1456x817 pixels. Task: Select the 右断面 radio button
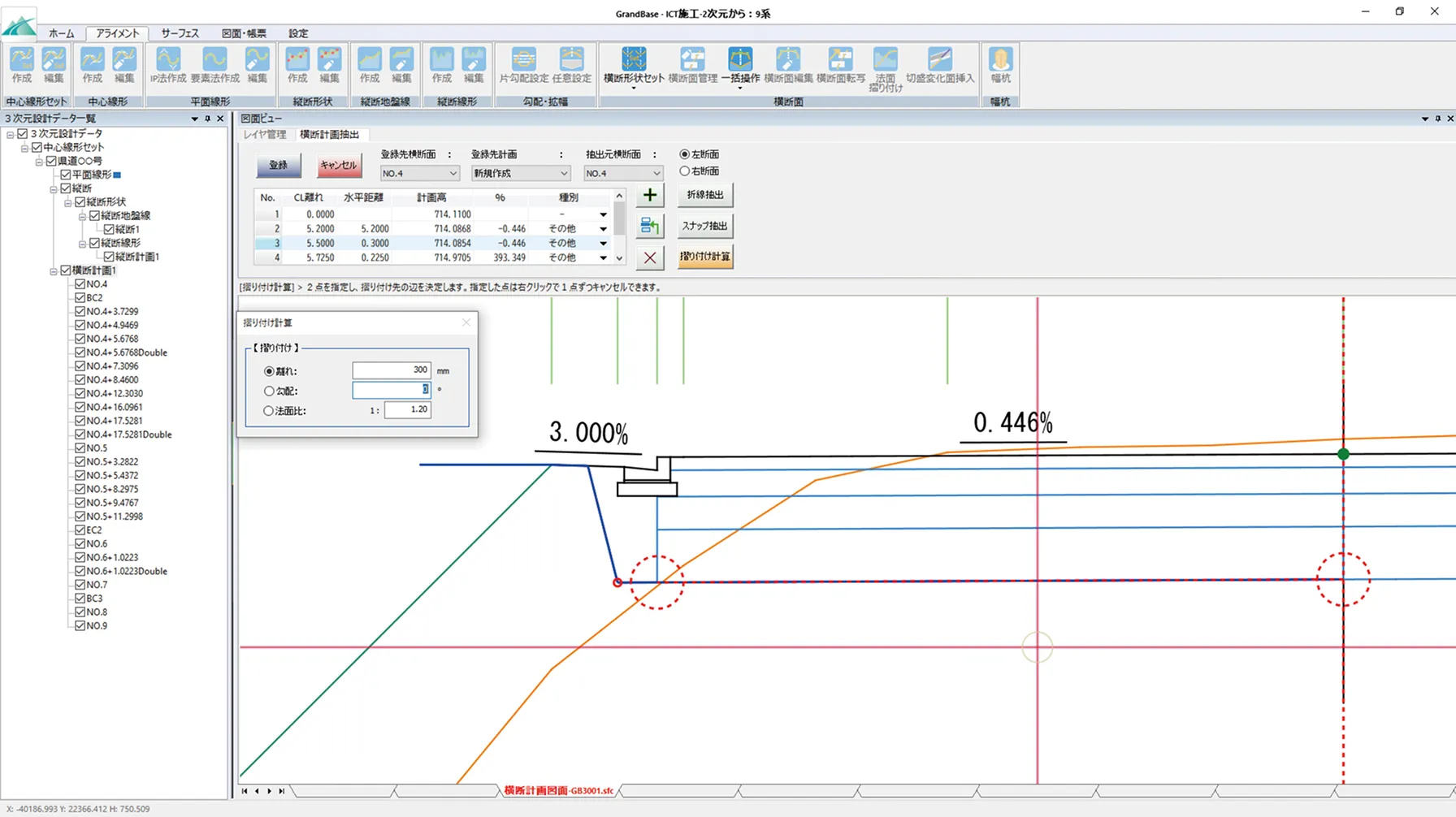coord(685,171)
